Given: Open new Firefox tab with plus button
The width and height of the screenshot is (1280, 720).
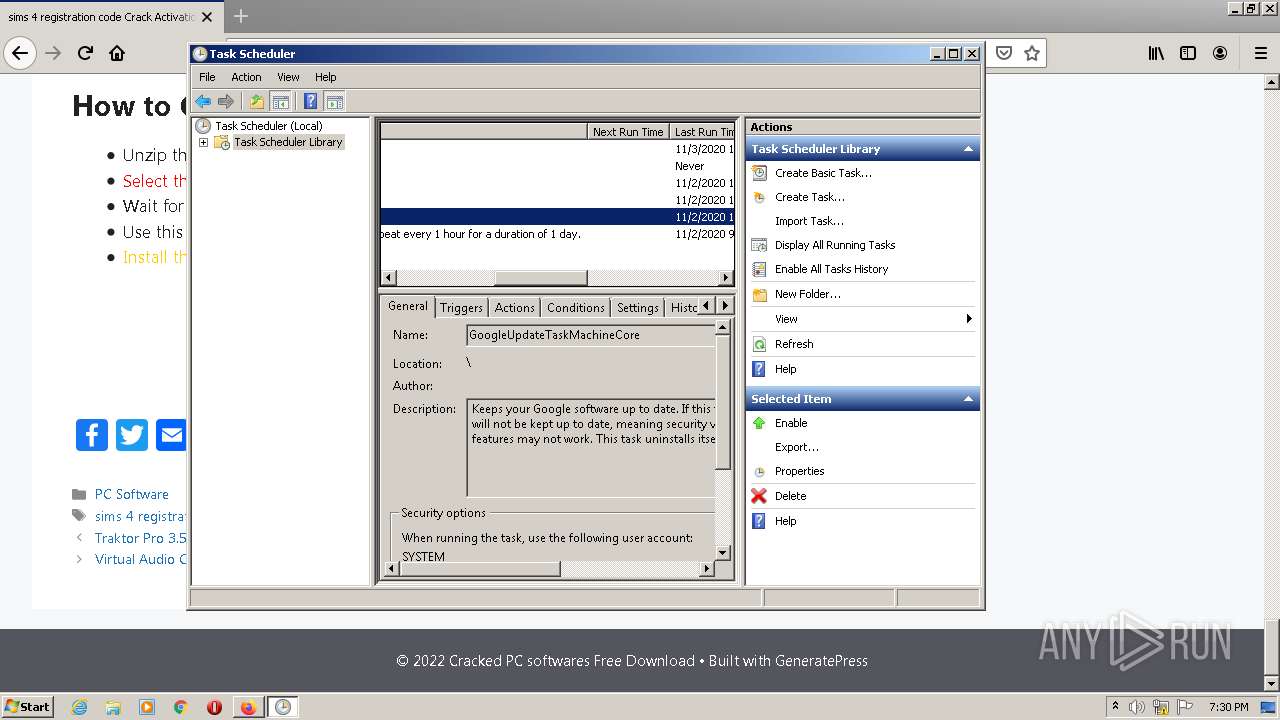Looking at the screenshot, I should pyautogui.click(x=240, y=16).
